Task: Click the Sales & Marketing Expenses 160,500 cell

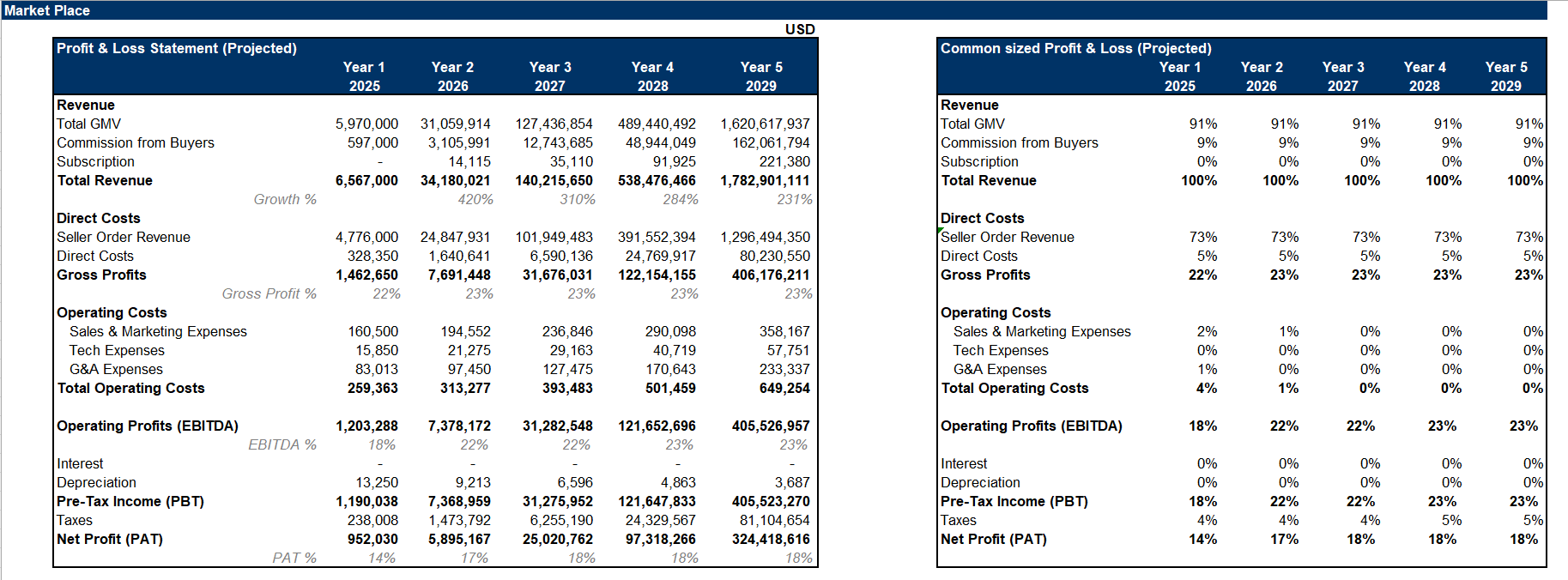Action: coord(372,331)
